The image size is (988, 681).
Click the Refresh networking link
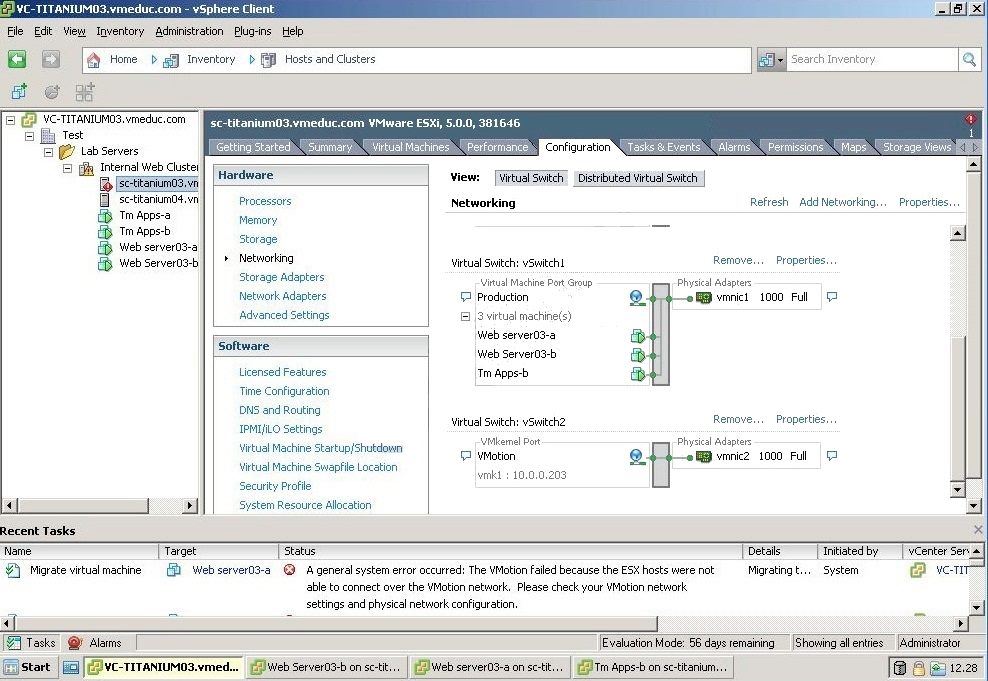click(769, 202)
